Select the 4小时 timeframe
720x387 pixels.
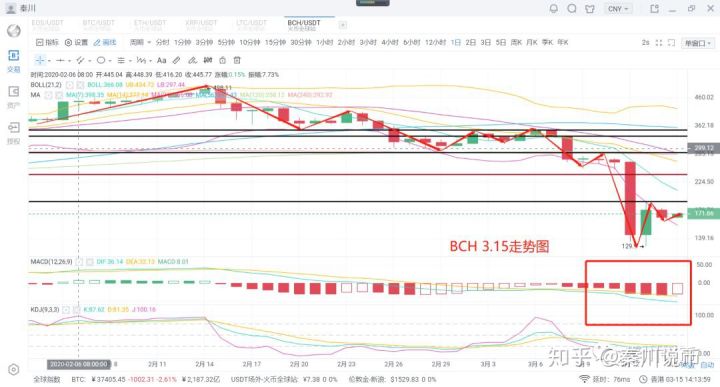pyautogui.click(x=390, y=42)
